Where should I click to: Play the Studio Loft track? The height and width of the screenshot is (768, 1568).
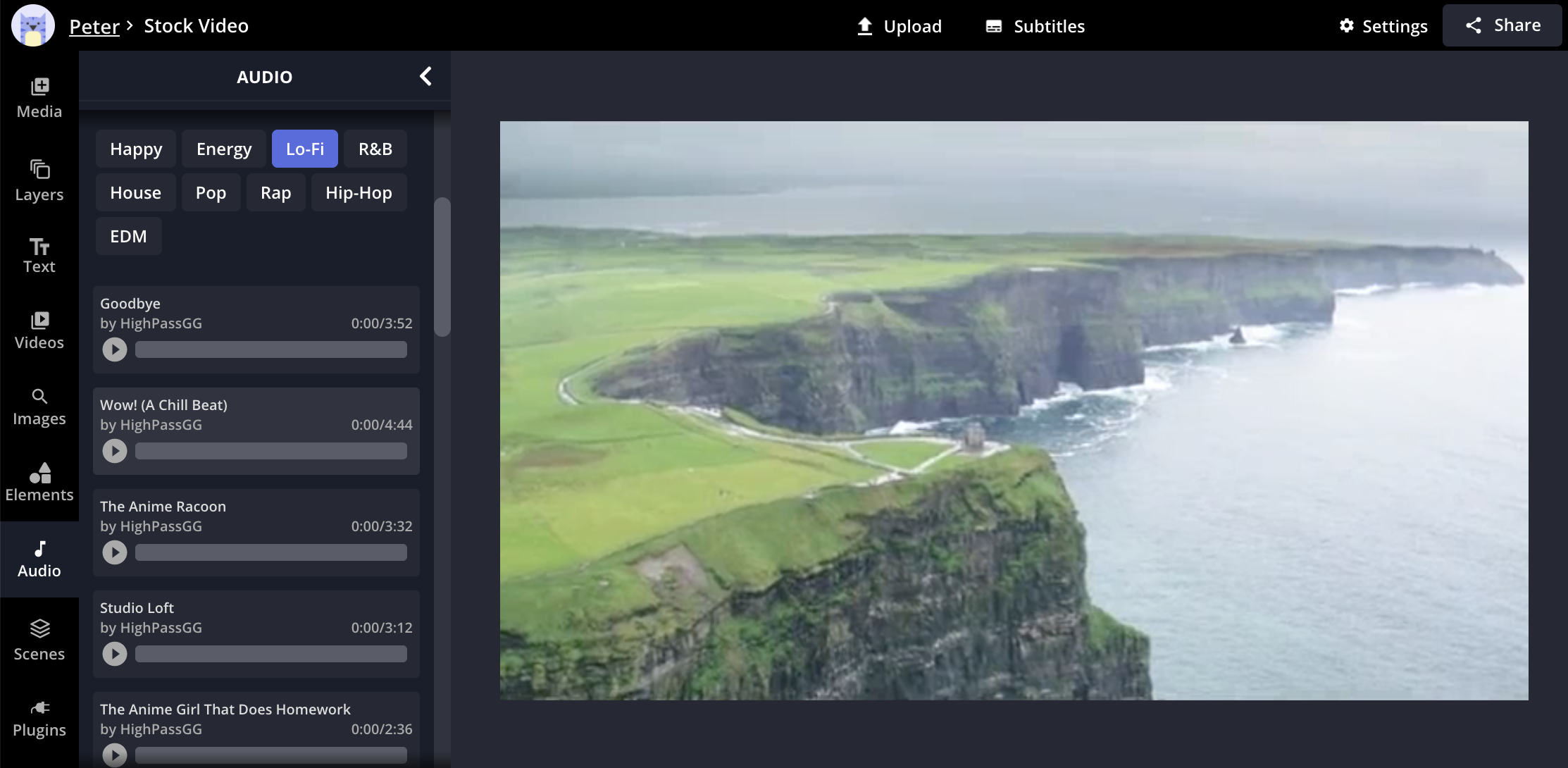pos(115,654)
